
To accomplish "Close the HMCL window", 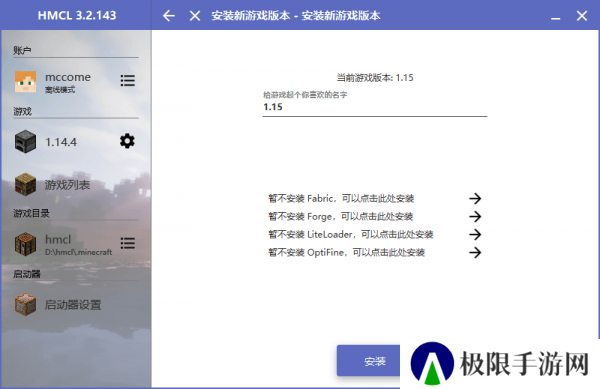I will pos(582,16).
